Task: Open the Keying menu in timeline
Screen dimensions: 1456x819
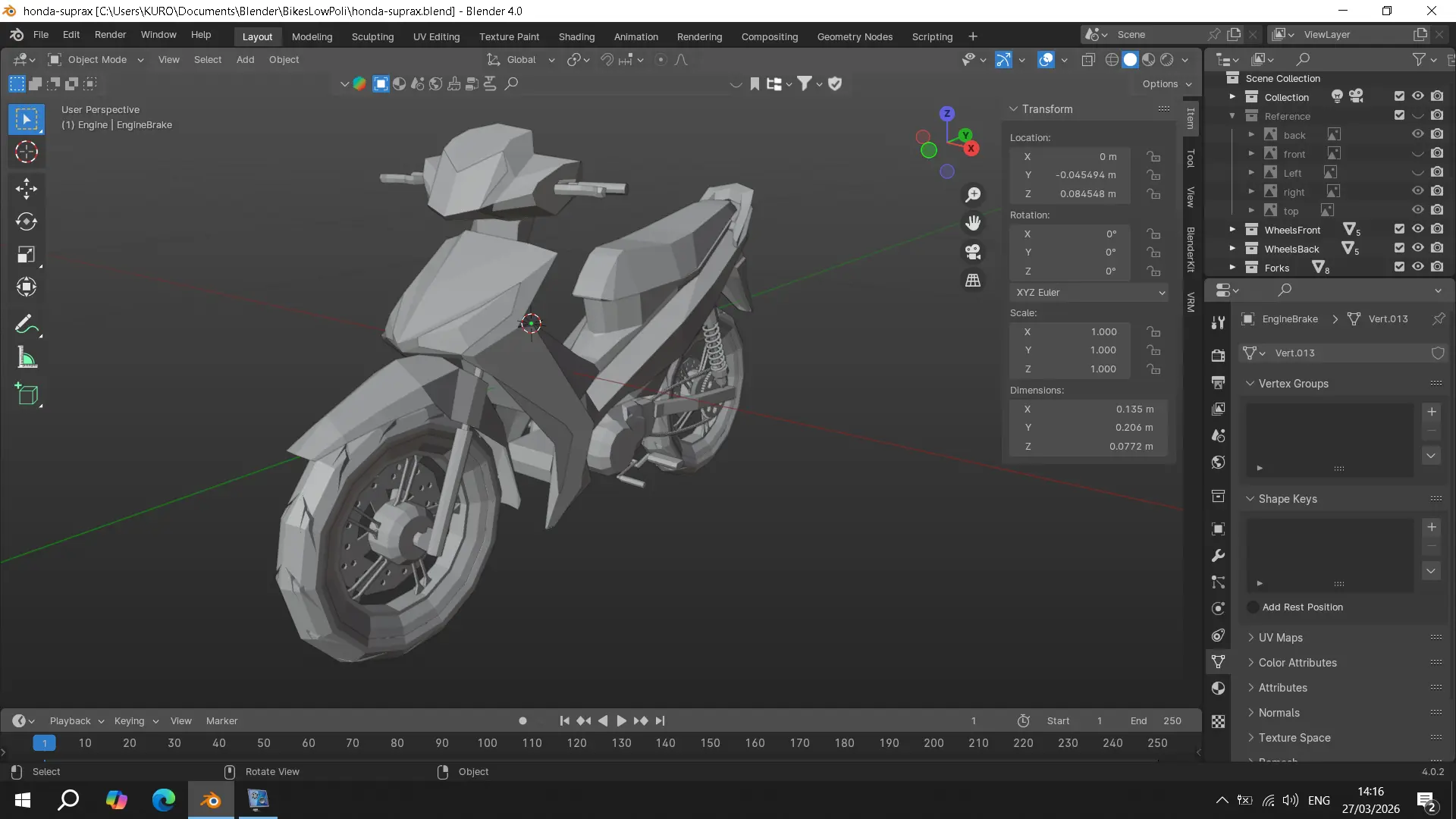Action: coord(136,721)
